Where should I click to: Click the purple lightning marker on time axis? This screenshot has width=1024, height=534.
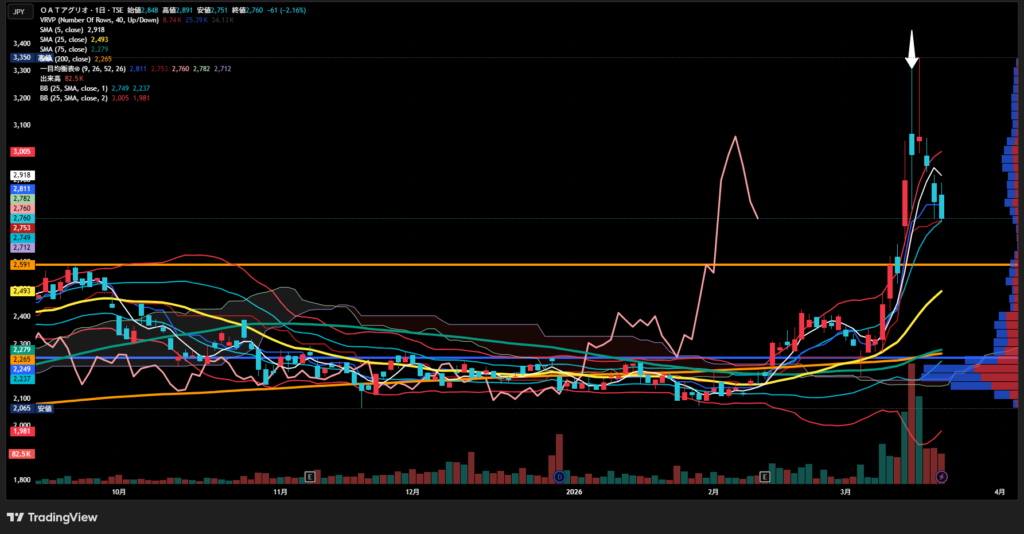click(941, 477)
